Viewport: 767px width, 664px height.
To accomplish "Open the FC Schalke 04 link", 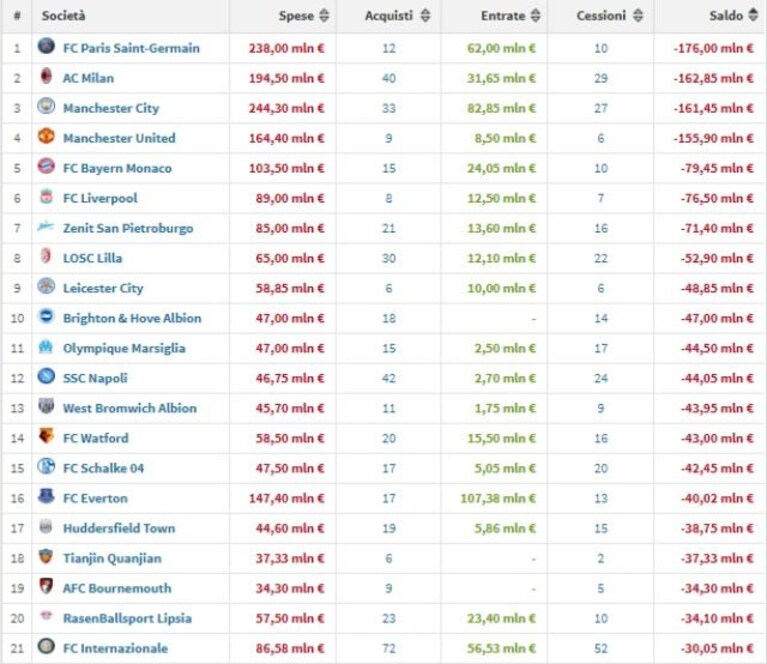I will point(103,468).
